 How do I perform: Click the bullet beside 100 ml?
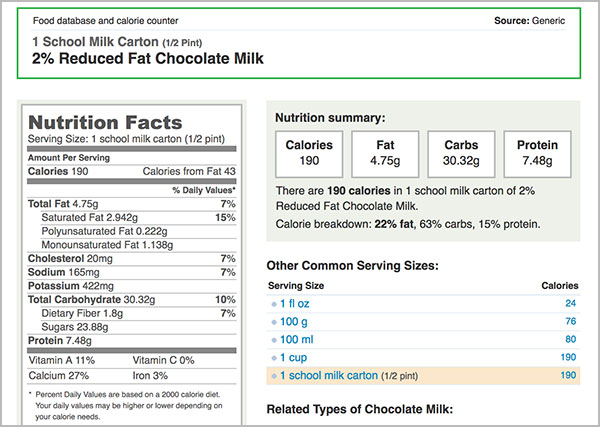[274, 341]
